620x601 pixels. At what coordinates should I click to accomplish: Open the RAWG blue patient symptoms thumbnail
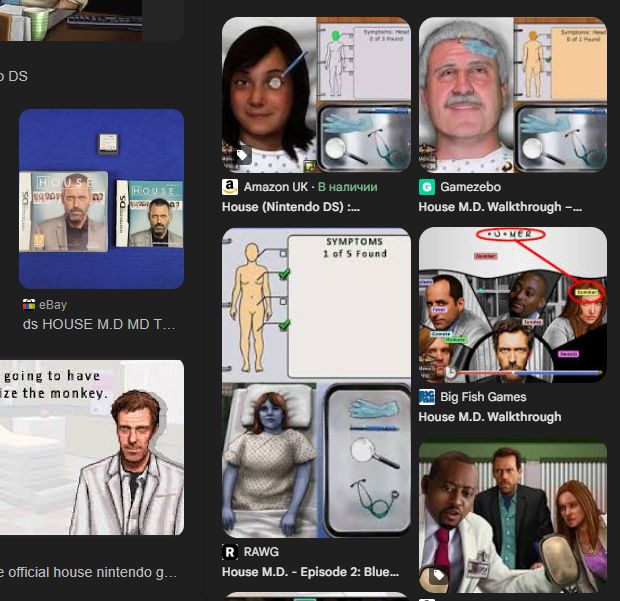pyautogui.click(x=316, y=383)
